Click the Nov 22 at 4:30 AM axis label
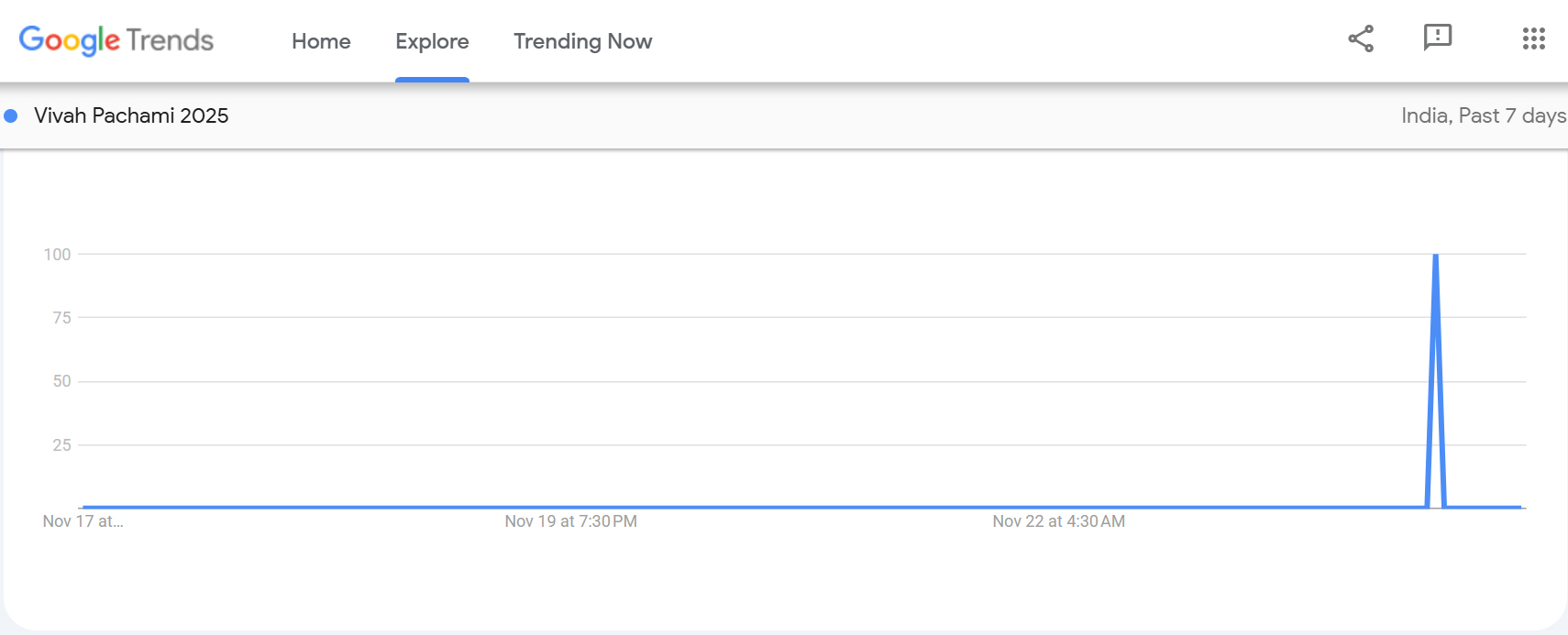The height and width of the screenshot is (635, 1568). click(x=1056, y=520)
